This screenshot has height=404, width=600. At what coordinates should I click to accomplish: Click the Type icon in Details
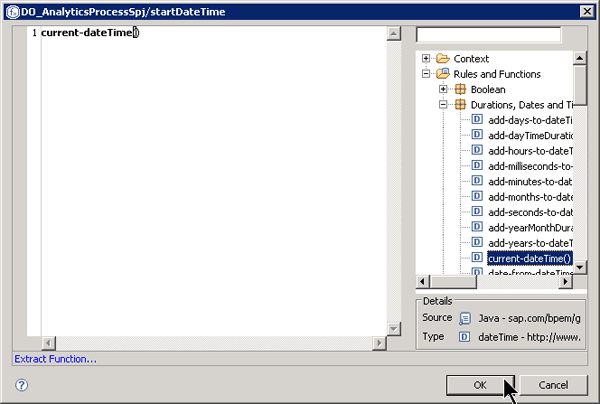(x=465, y=337)
